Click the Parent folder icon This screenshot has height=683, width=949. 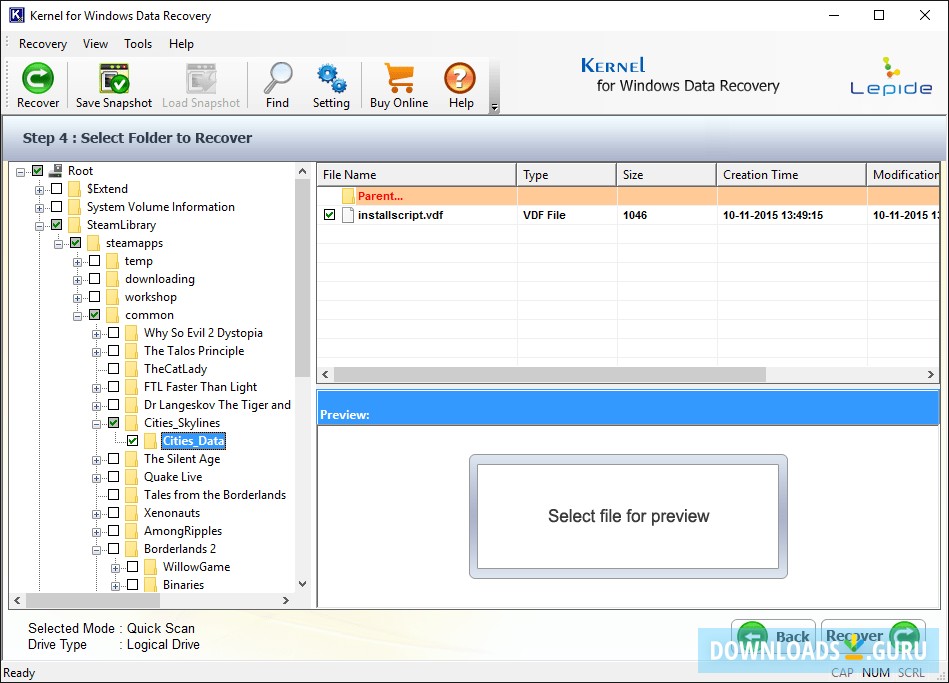click(348, 196)
